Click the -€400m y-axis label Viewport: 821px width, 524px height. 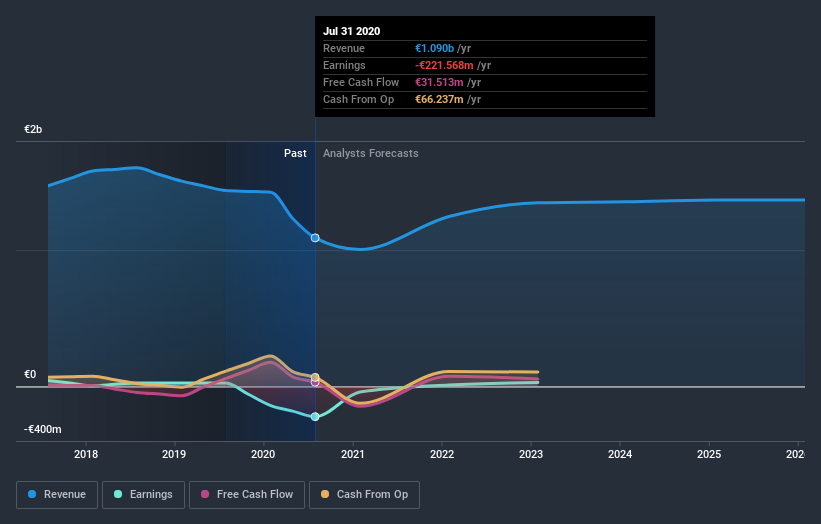(x=42, y=429)
